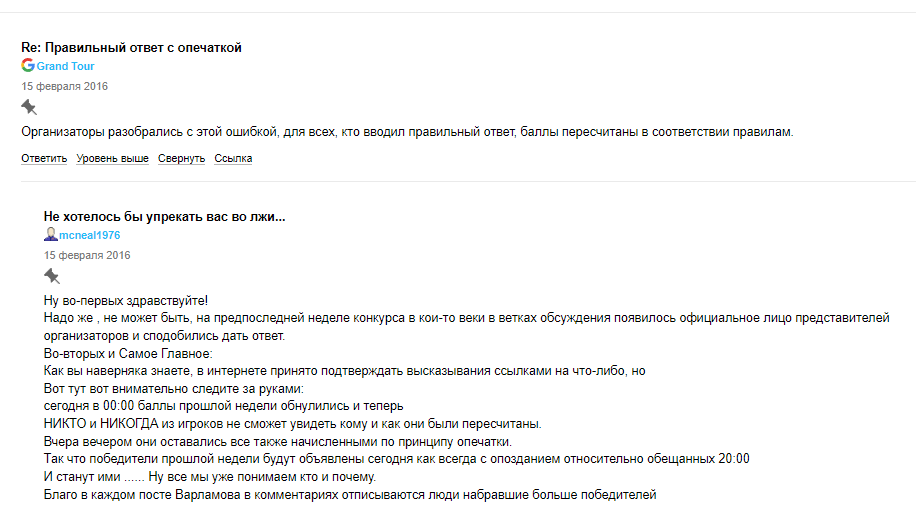Click the Google icon beside Grand Tour
The height and width of the screenshot is (506, 916).
point(28,66)
